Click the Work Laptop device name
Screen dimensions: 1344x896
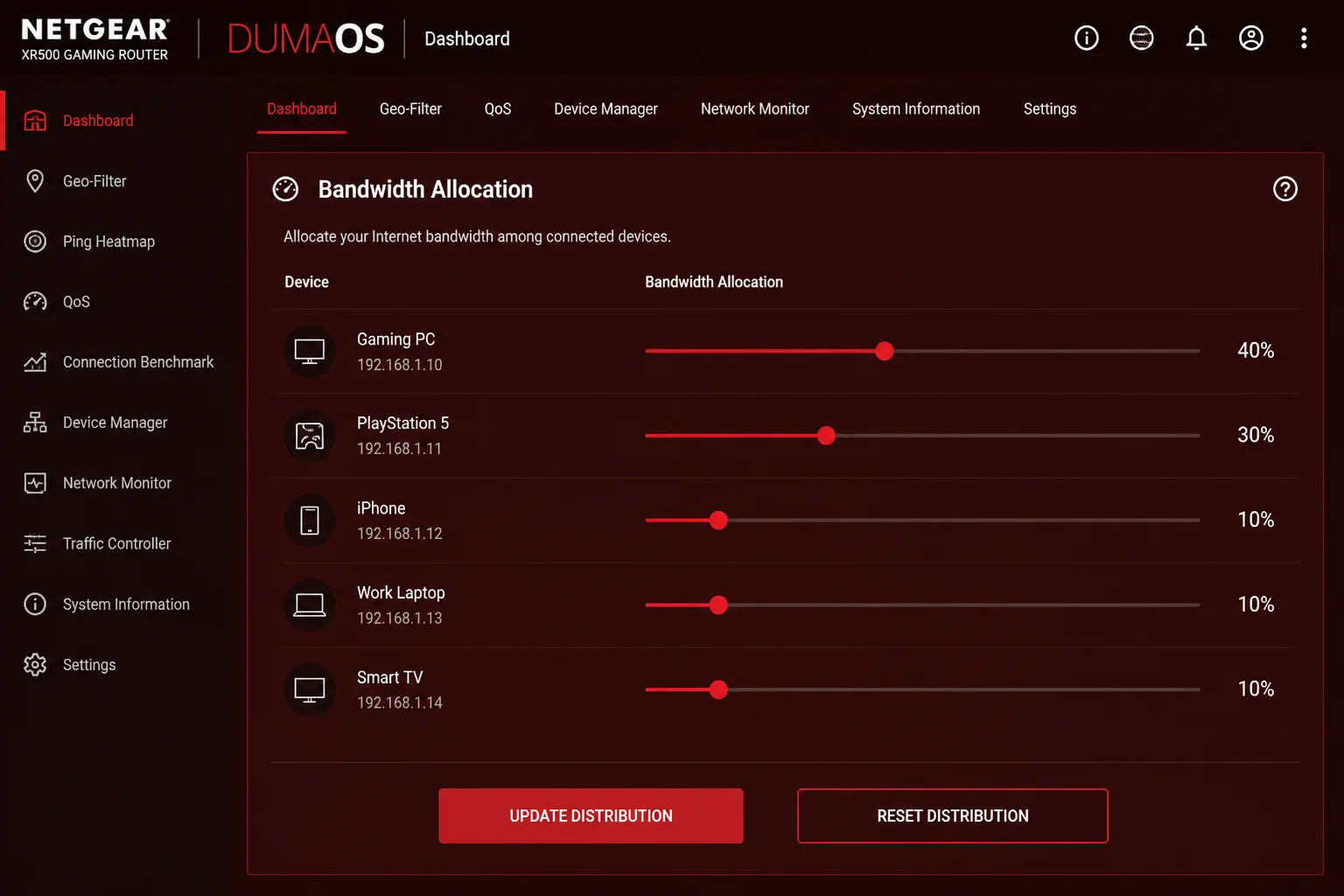pos(401,592)
